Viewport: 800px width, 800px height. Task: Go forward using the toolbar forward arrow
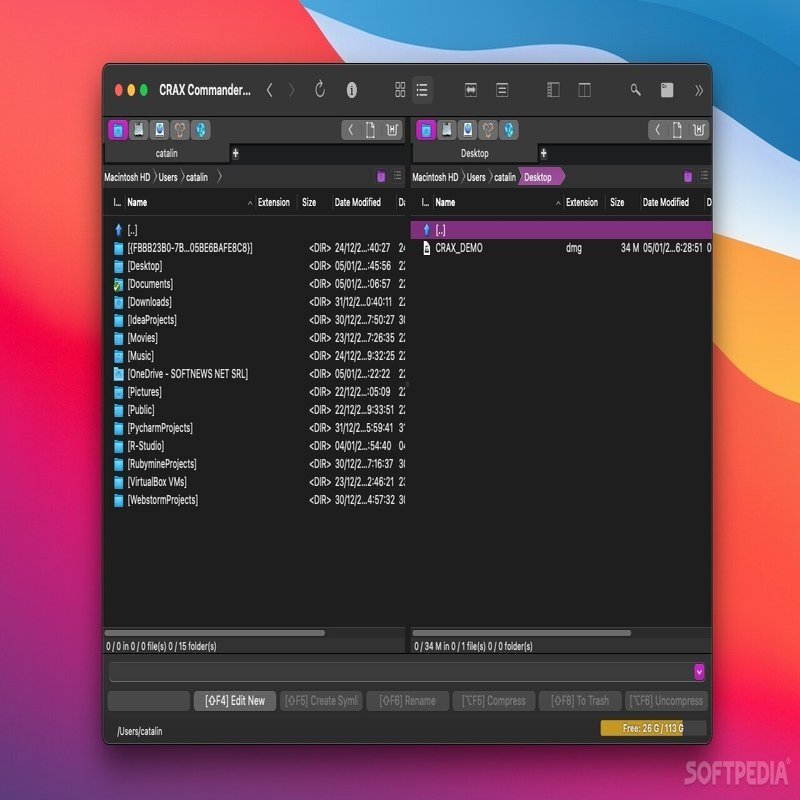click(291, 90)
